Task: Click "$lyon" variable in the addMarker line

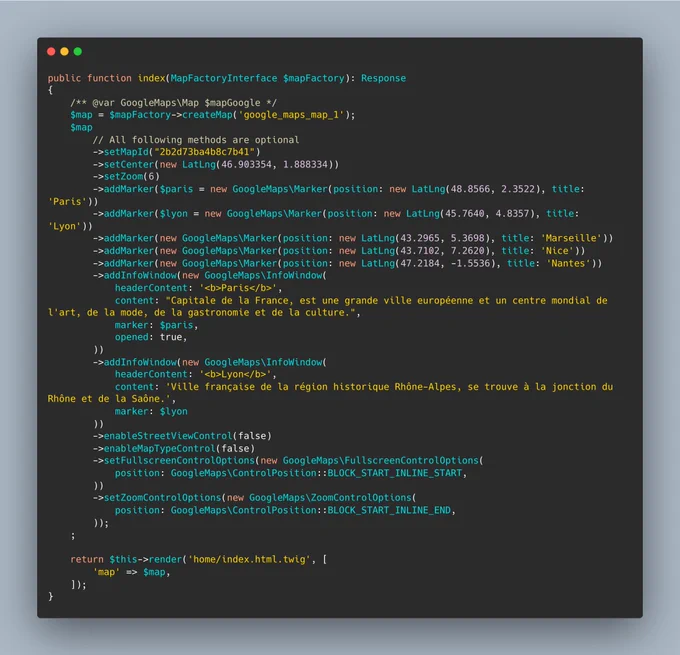Action: [173, 214]
